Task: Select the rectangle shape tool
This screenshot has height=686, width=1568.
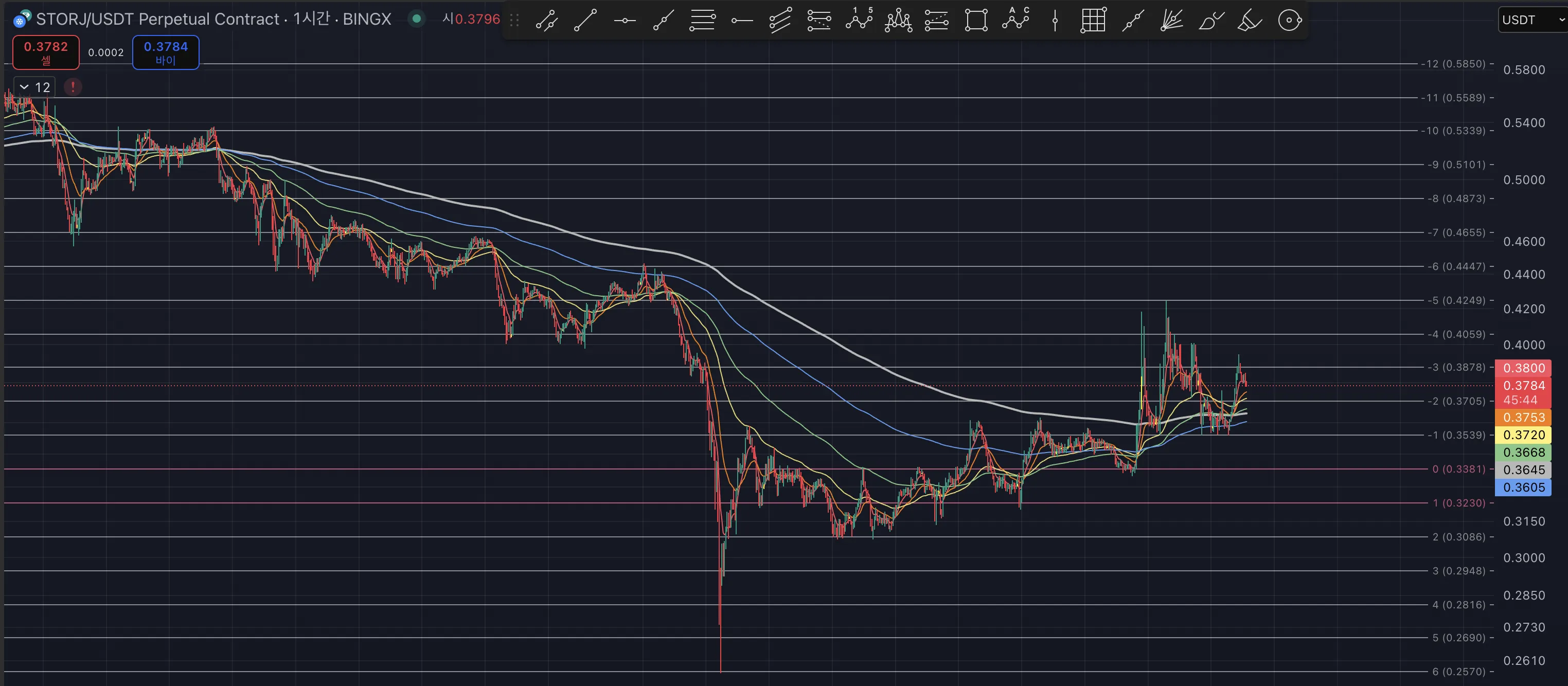Action: tap(976, 20)
